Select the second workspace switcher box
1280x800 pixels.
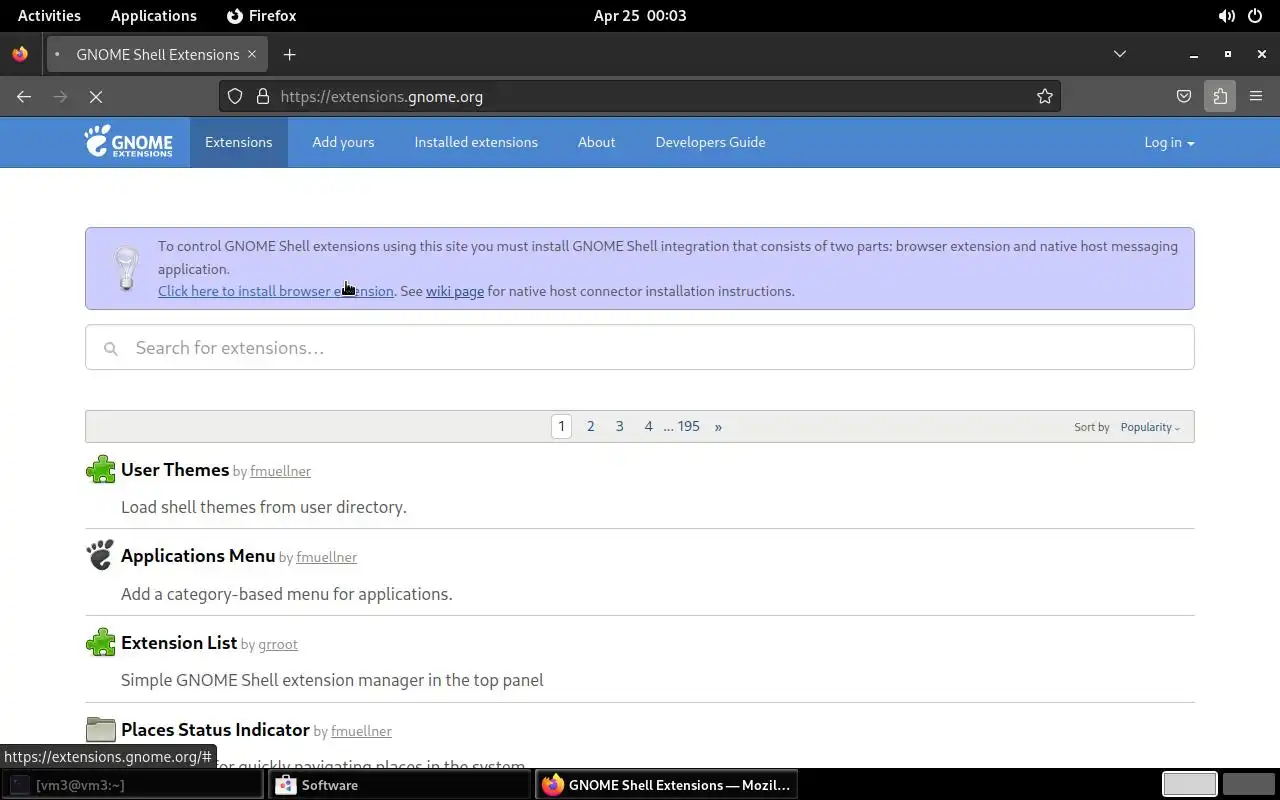(x=1249, y=785)
